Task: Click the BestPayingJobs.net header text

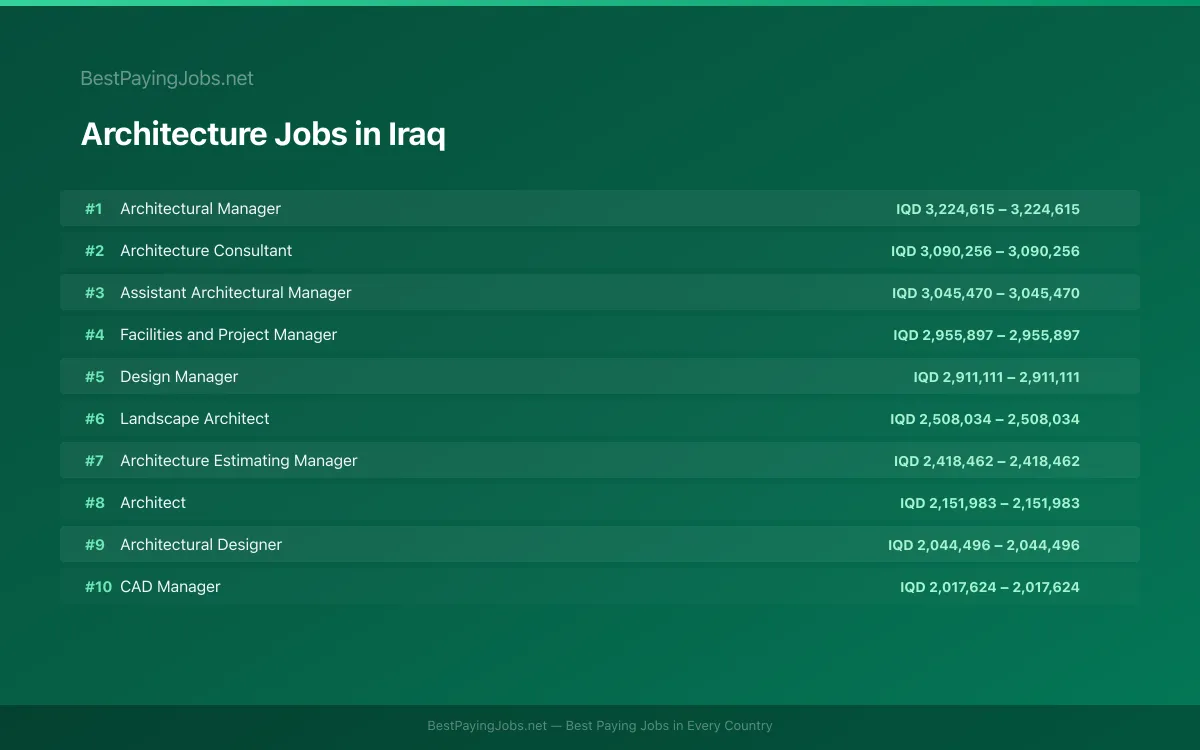Action: tap(167, 78)
